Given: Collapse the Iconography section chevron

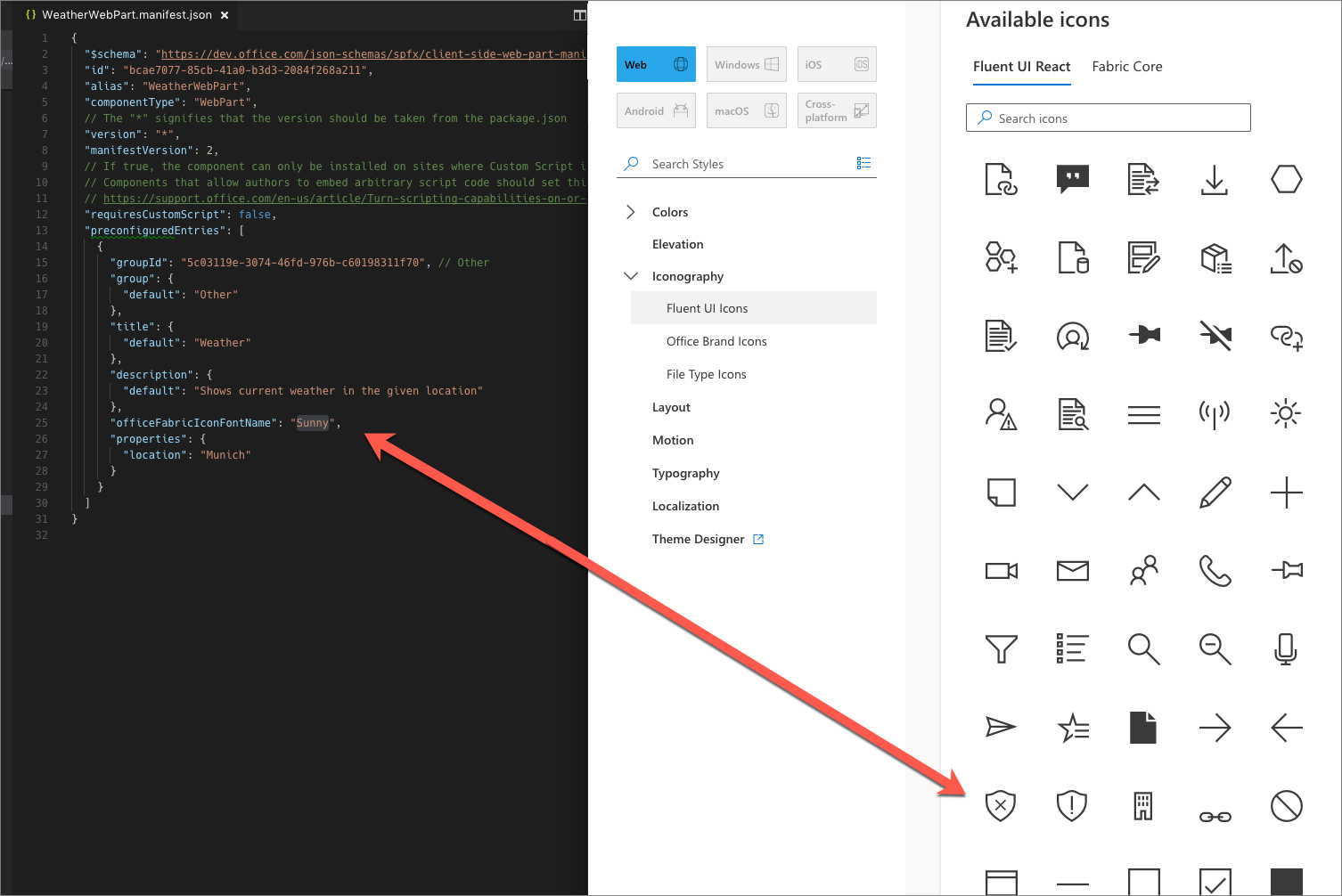Looking at the screenshot, I should 631,276.
